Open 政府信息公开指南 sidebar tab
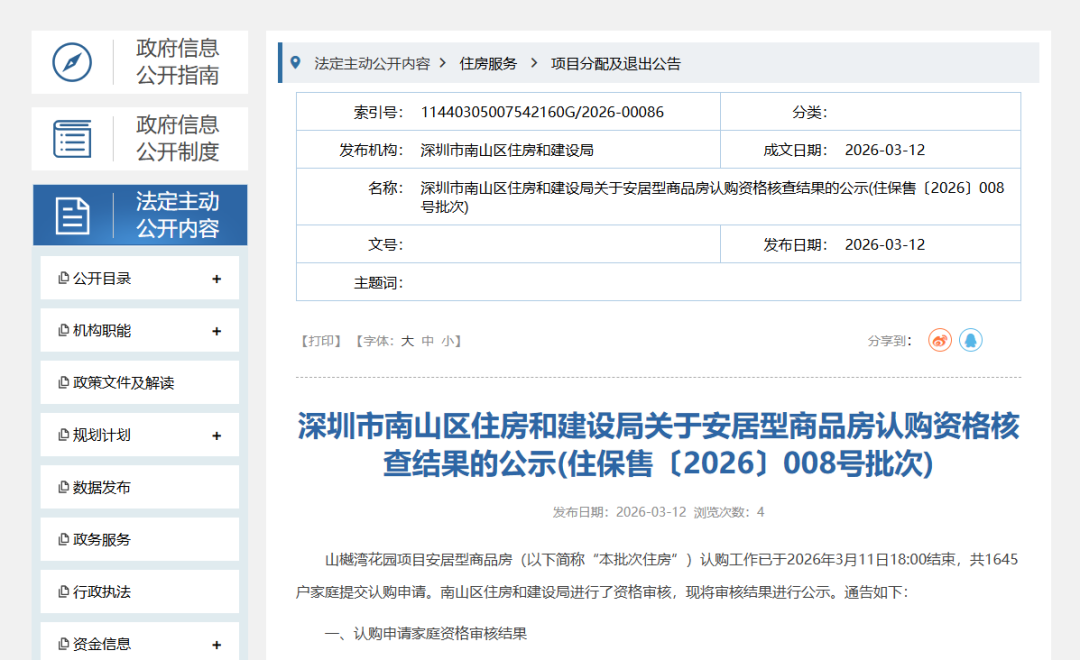This screenshot has height=660, width=1080. click(x=140, y=62)
